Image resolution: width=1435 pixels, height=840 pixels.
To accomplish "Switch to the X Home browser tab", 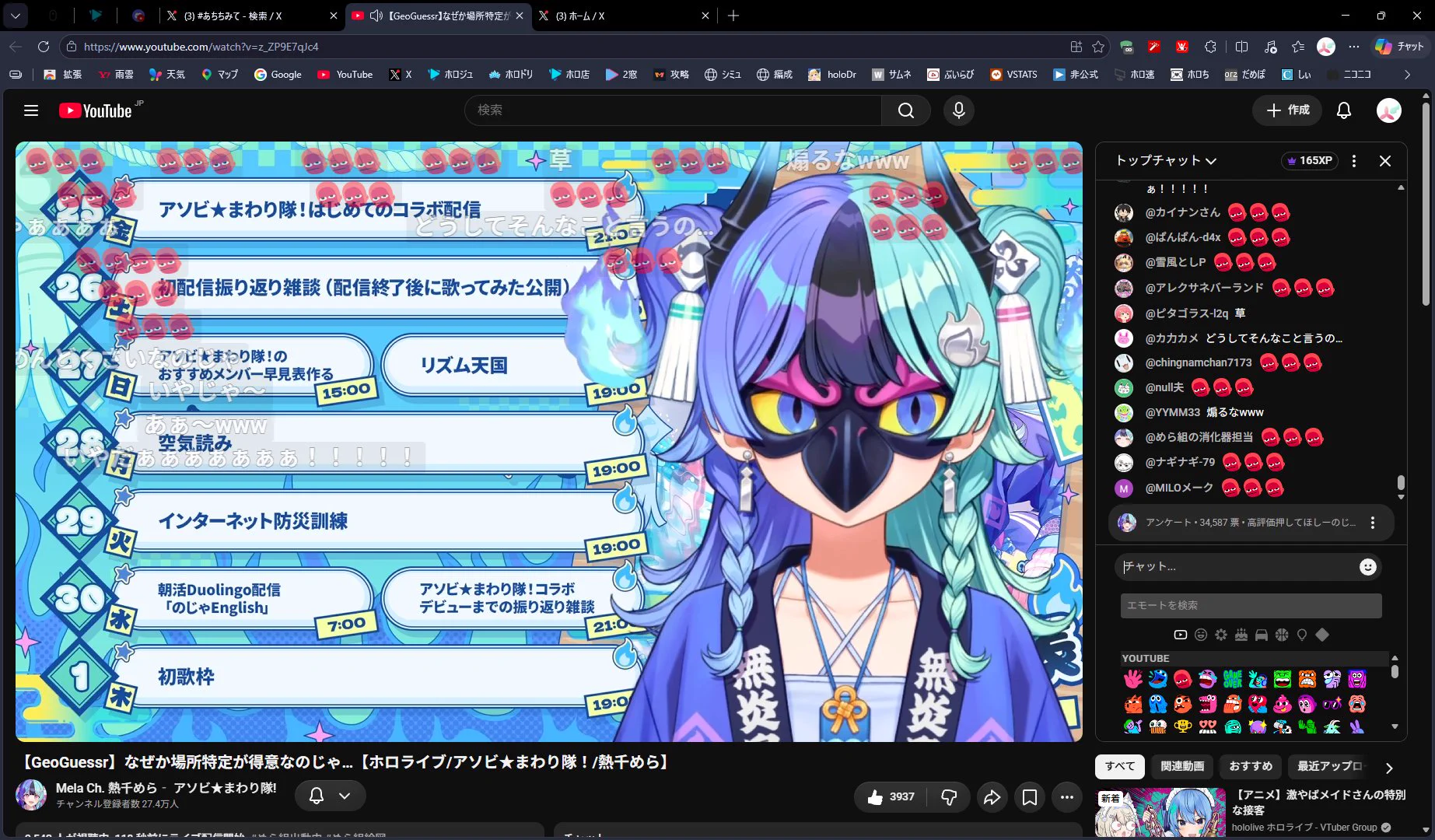I will 625,16.
